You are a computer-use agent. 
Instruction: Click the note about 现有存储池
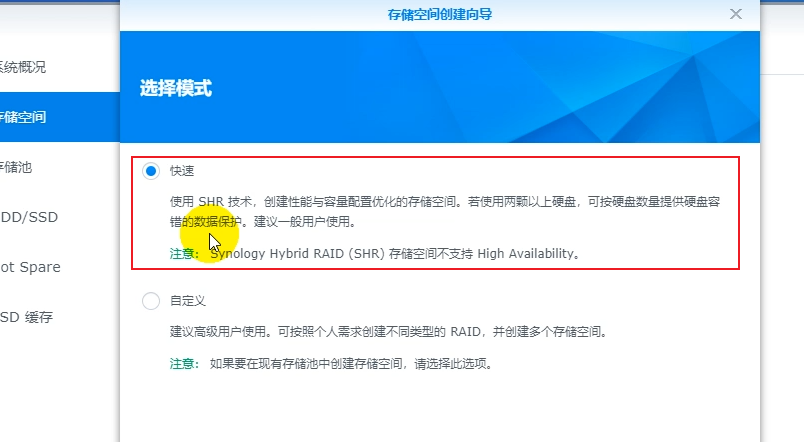pos(352,364)
